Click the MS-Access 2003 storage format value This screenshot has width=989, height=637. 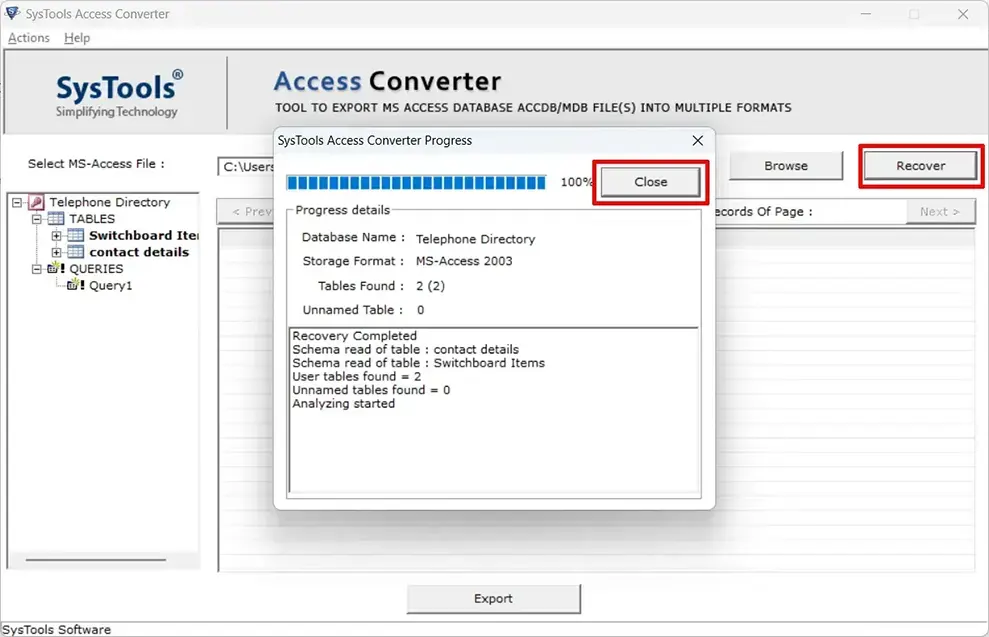[464, 261]
